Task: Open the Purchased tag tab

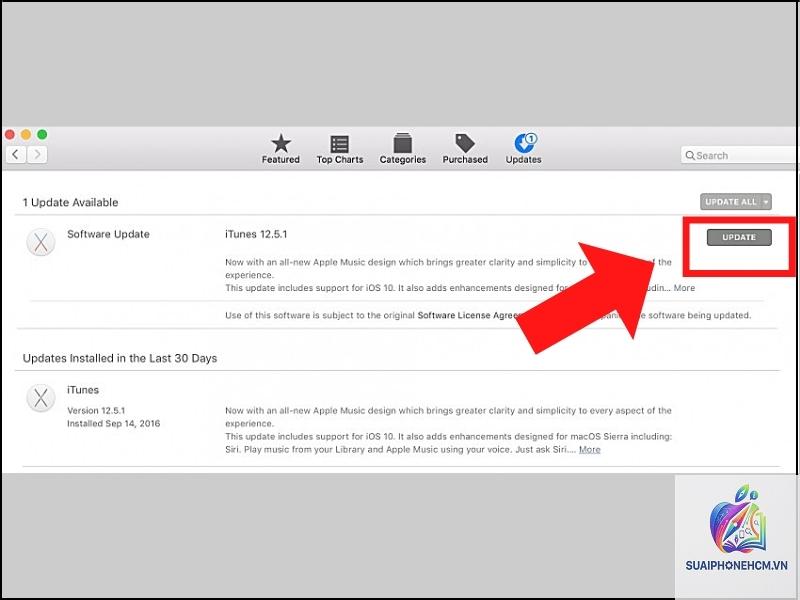Action: pyautogui.click(x=465, y=149)
